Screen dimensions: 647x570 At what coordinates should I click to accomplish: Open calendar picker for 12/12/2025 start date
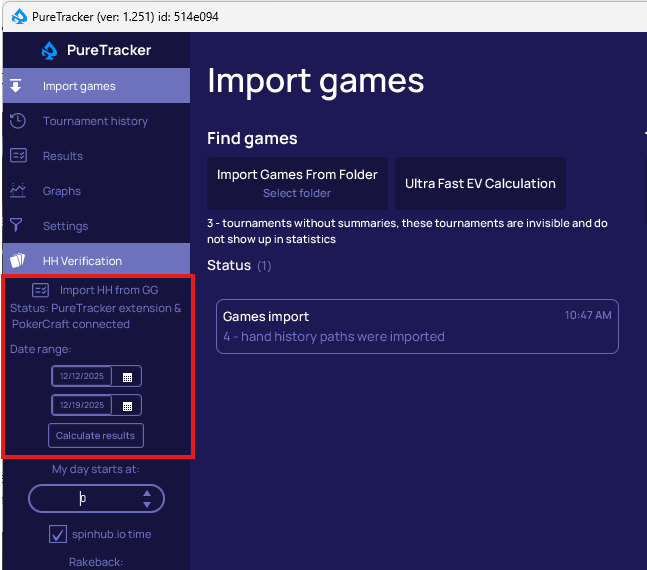pyautogui.click(x=127, y=377)
